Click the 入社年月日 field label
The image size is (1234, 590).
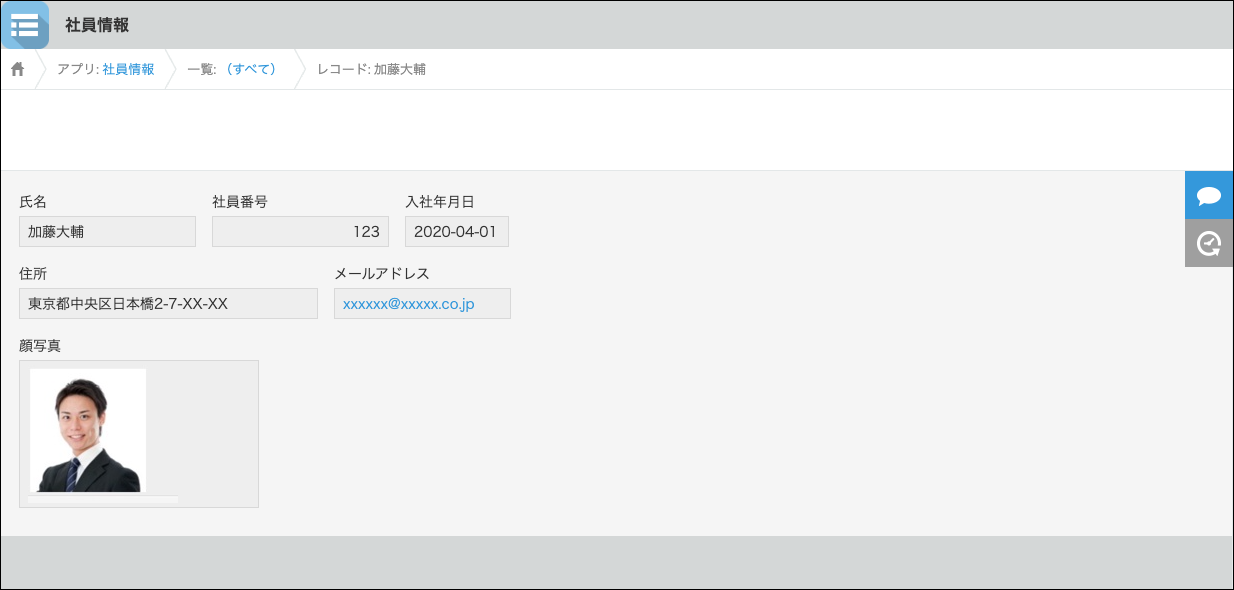point(440,201)
